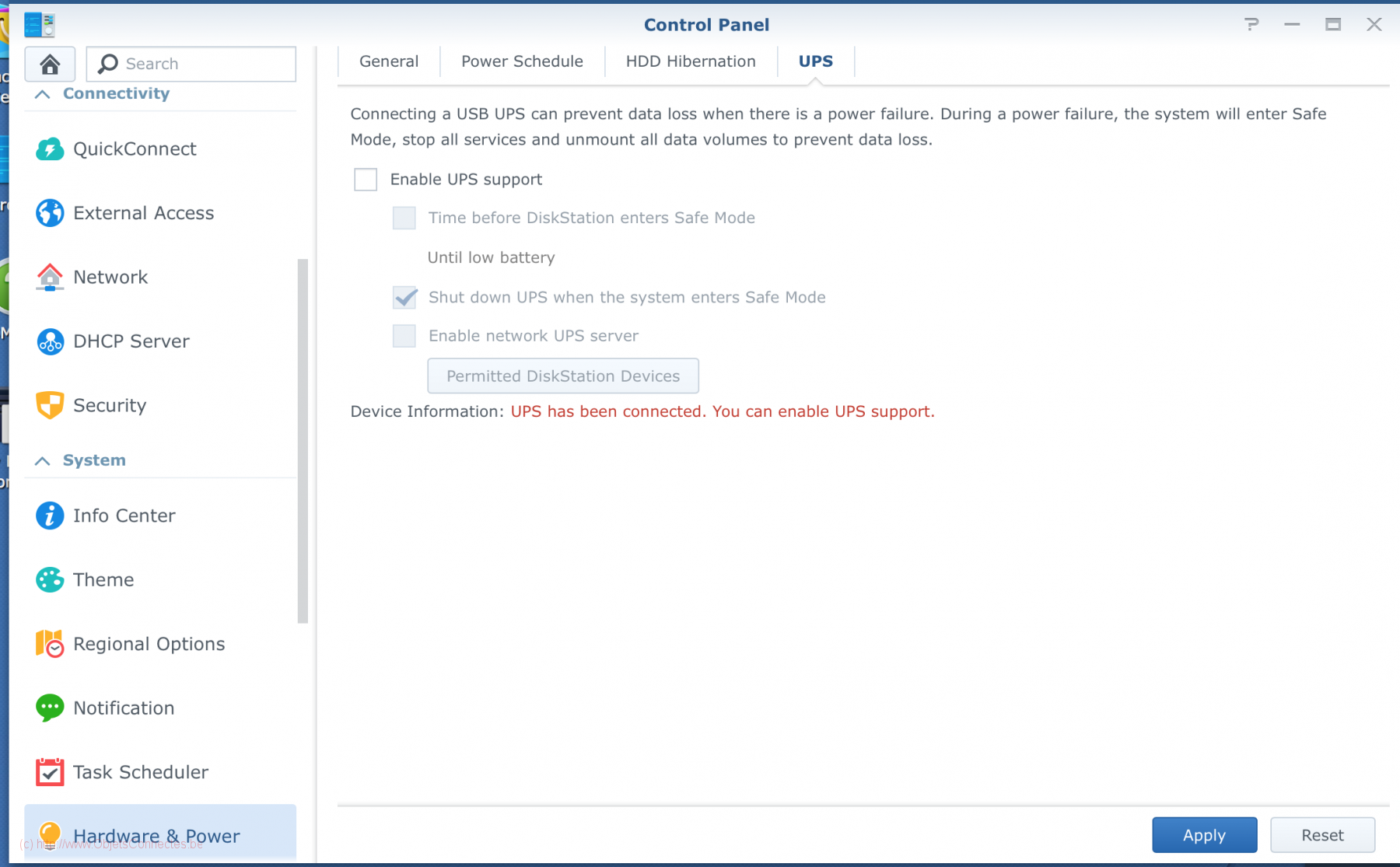Open Network house icon
This screenshot has height=867, width=1400.
[x=50, y=277]
